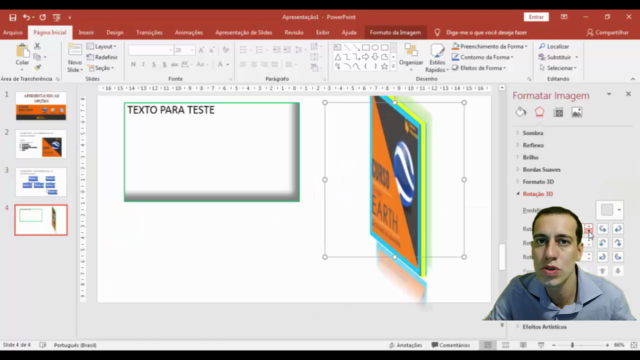Increase font size with the larger A
The height and width of the screenshot is (360, 640).
(x=201, y=50)
